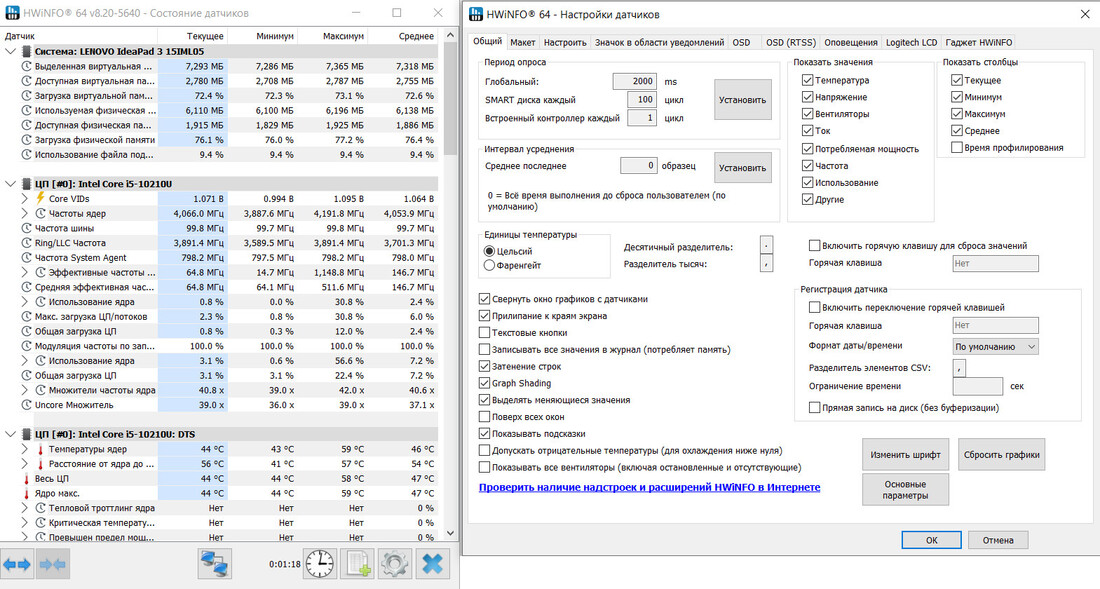Click the clock icon beside Загрузка физической памяти
Viewport: 1100px width, 589px height.
27,140
